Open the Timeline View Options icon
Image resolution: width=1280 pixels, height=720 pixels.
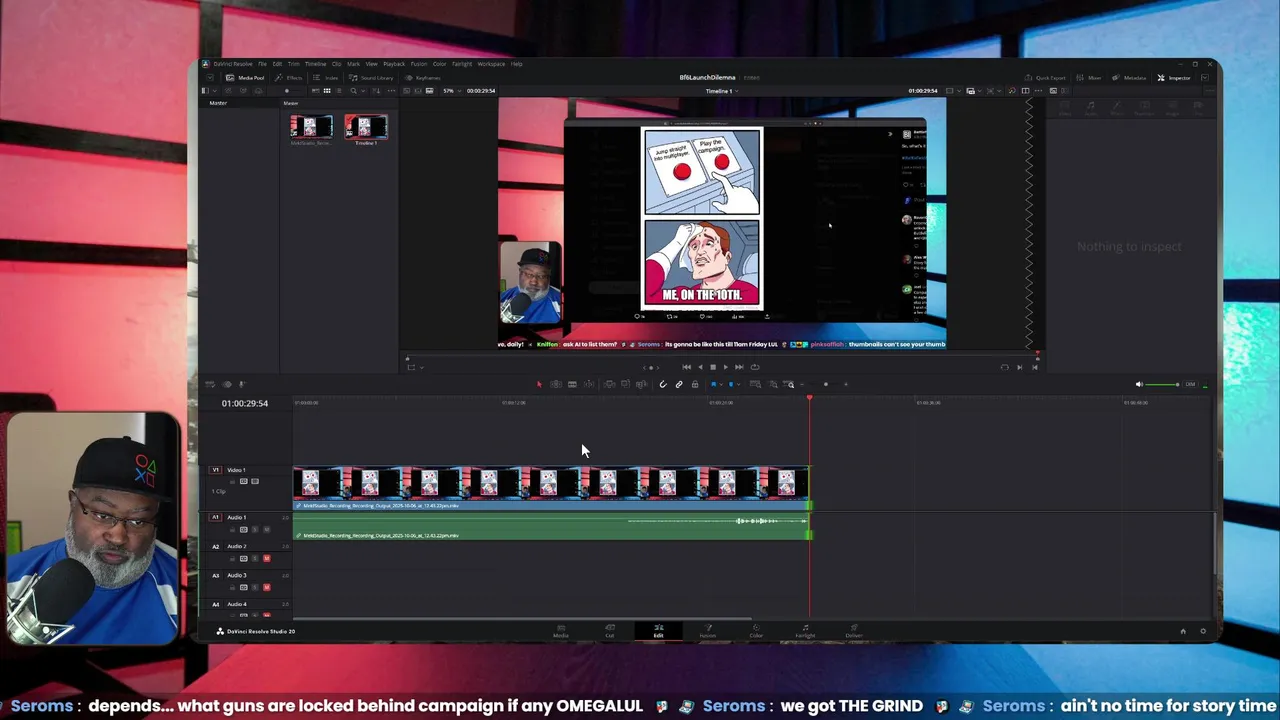(210, 384)
